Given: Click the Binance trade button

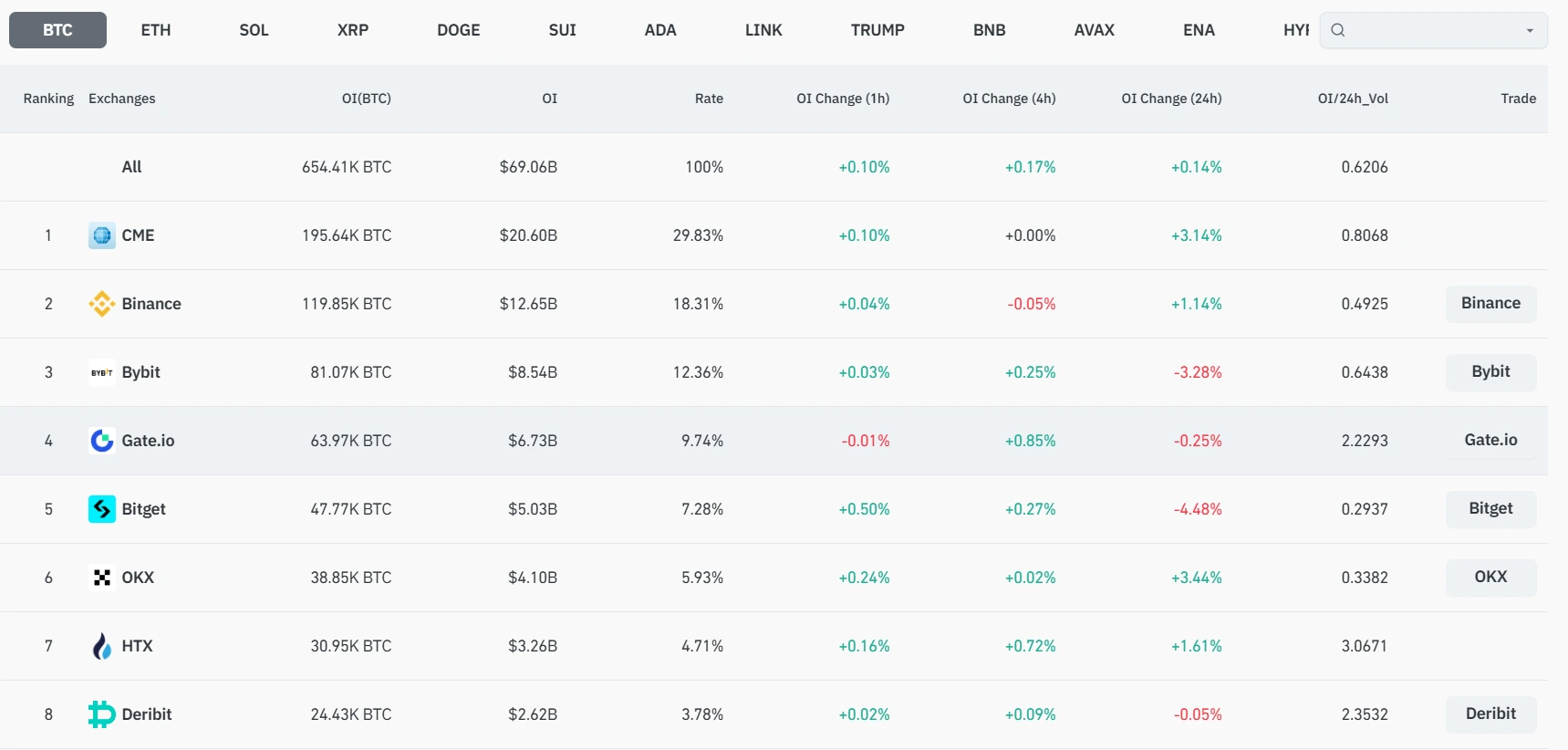Looking at the screenshot, I should coord(1490,304).
